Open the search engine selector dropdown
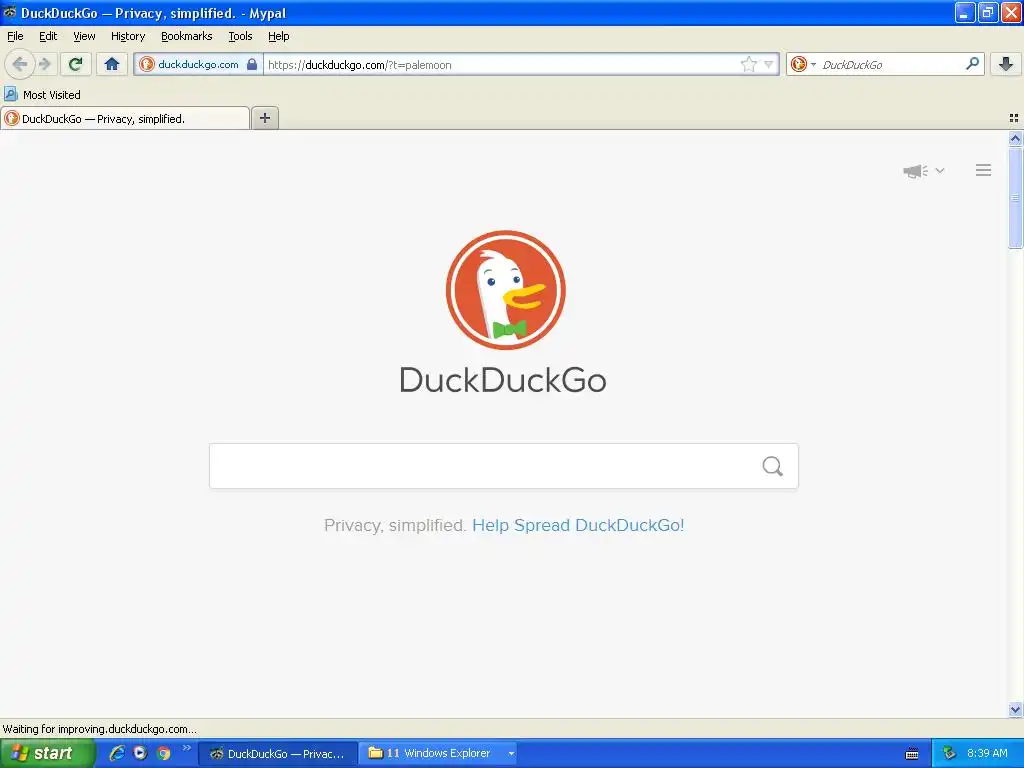The image size is (1024, 768). tap(803, 64)
